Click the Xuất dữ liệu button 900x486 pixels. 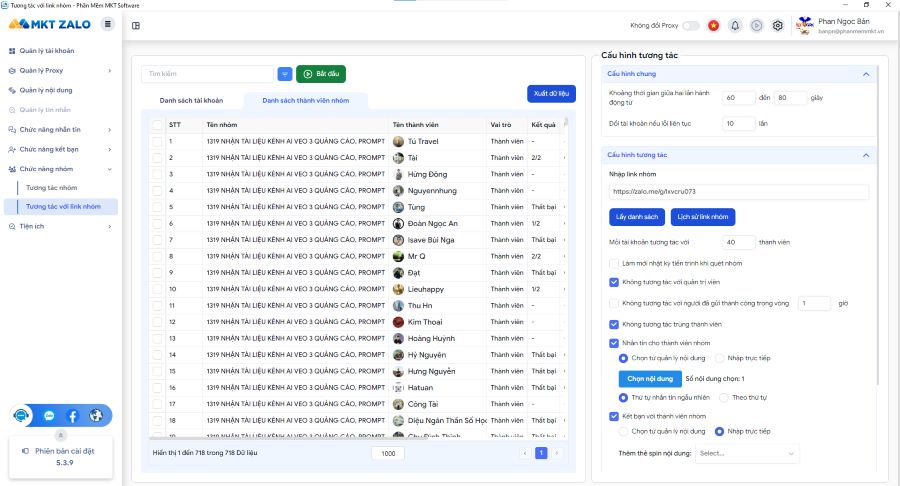point(551,93)
